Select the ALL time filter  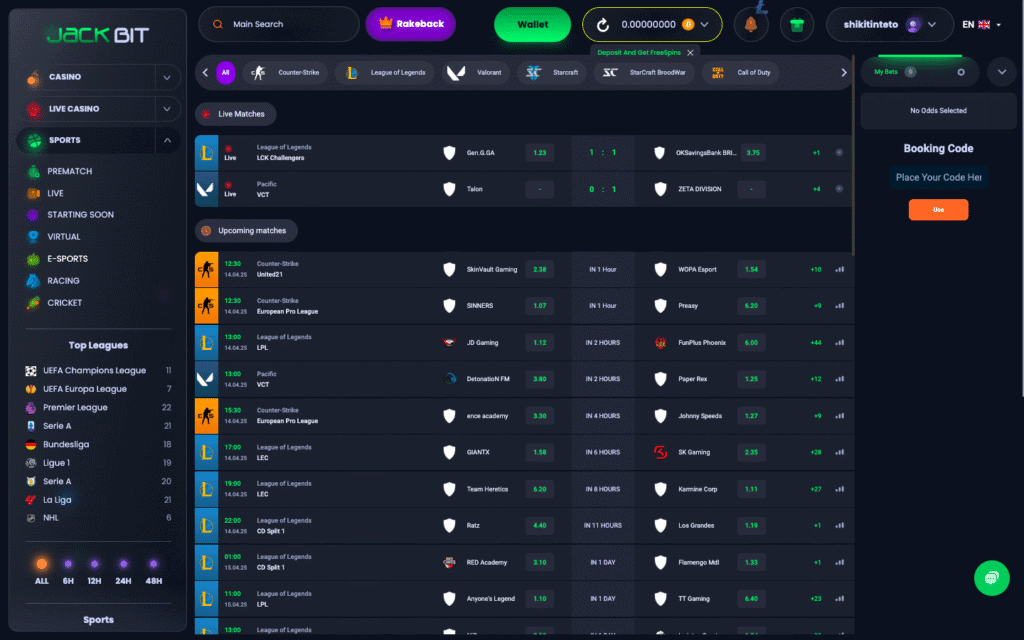42,571
